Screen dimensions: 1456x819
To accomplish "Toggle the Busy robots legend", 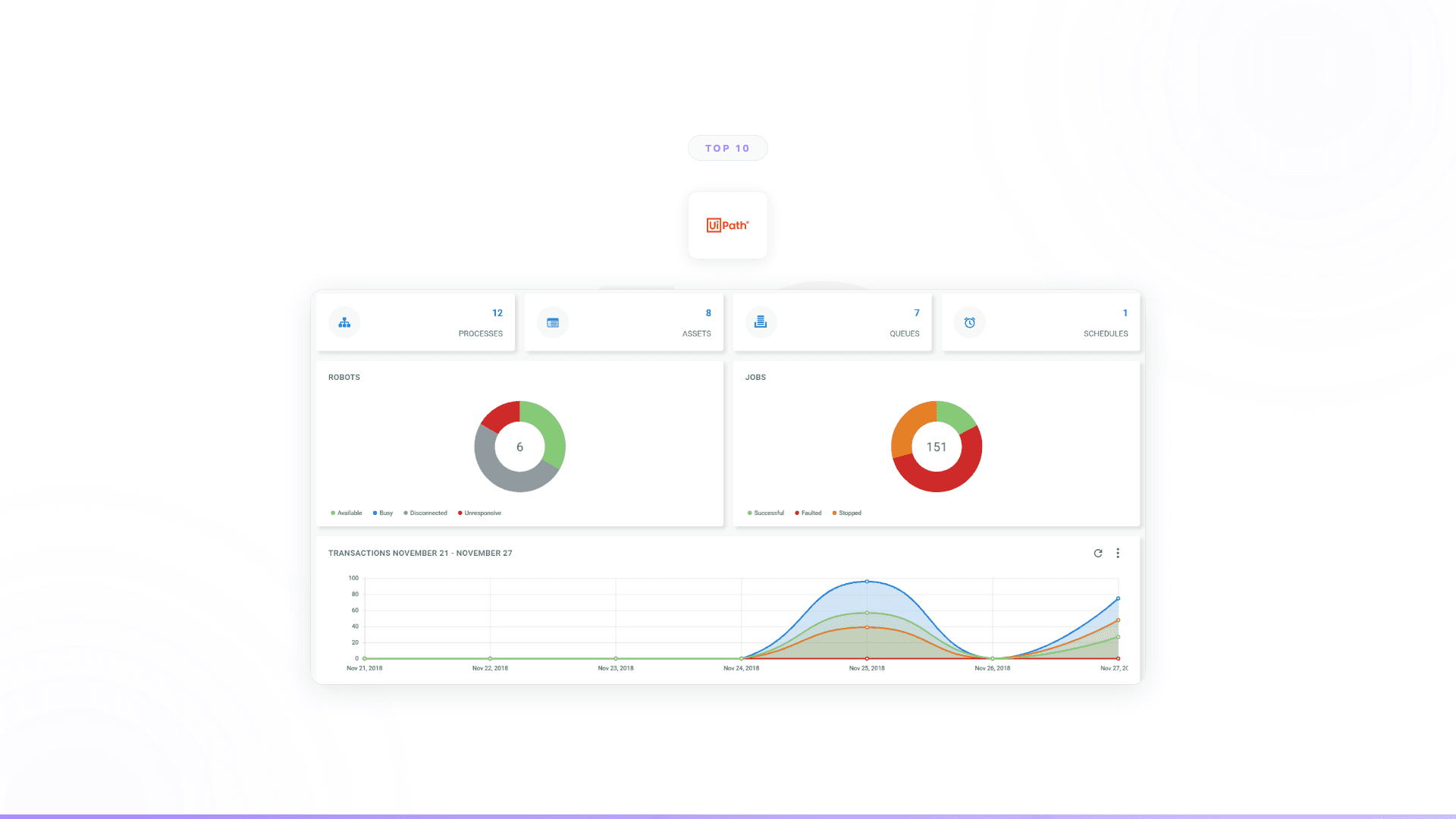I will [382, 513].
